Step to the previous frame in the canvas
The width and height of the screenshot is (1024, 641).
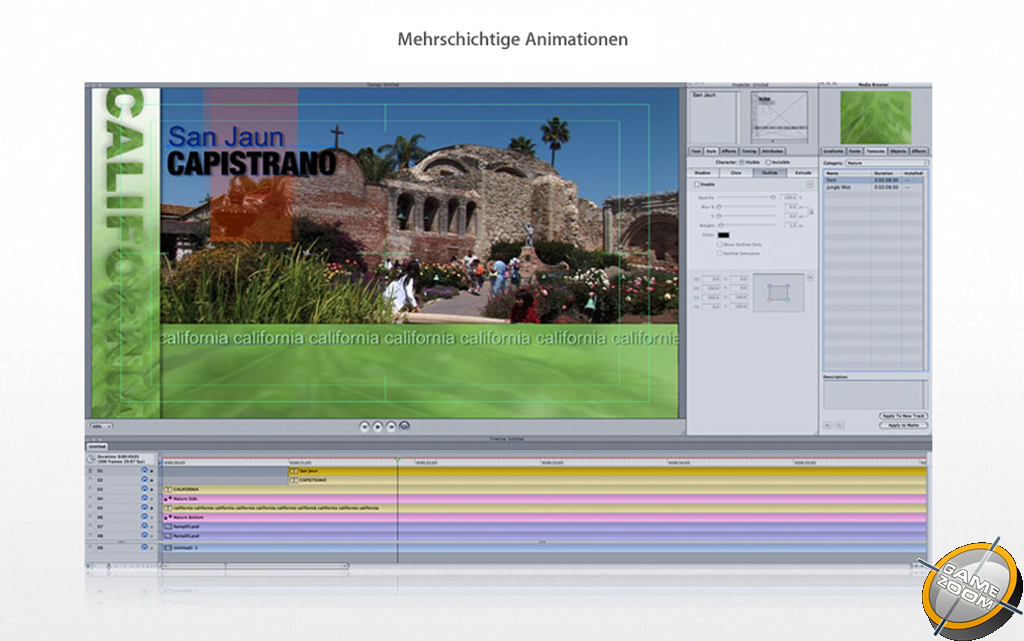(x=364, y=427)
